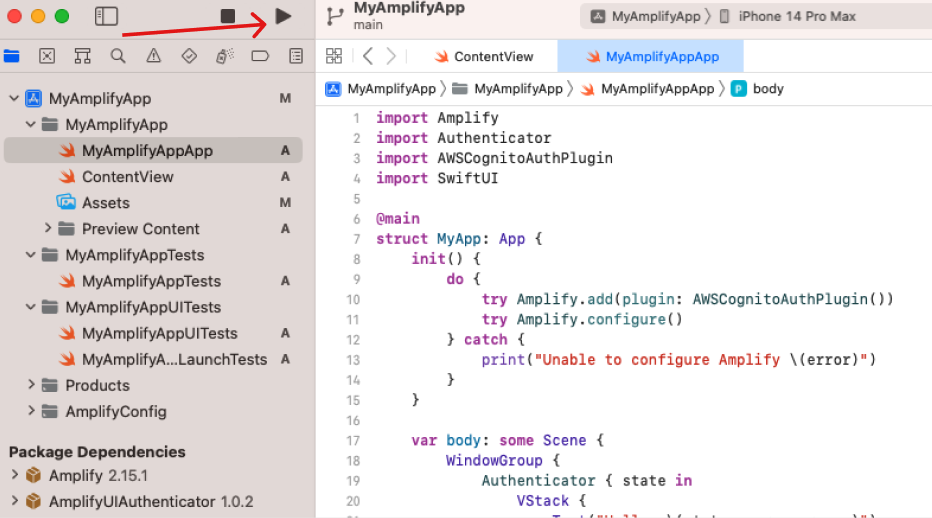This screenshot has height=518, width=932.
Task: Open the Issue navigator warning icon
Action: pos(153,56)
